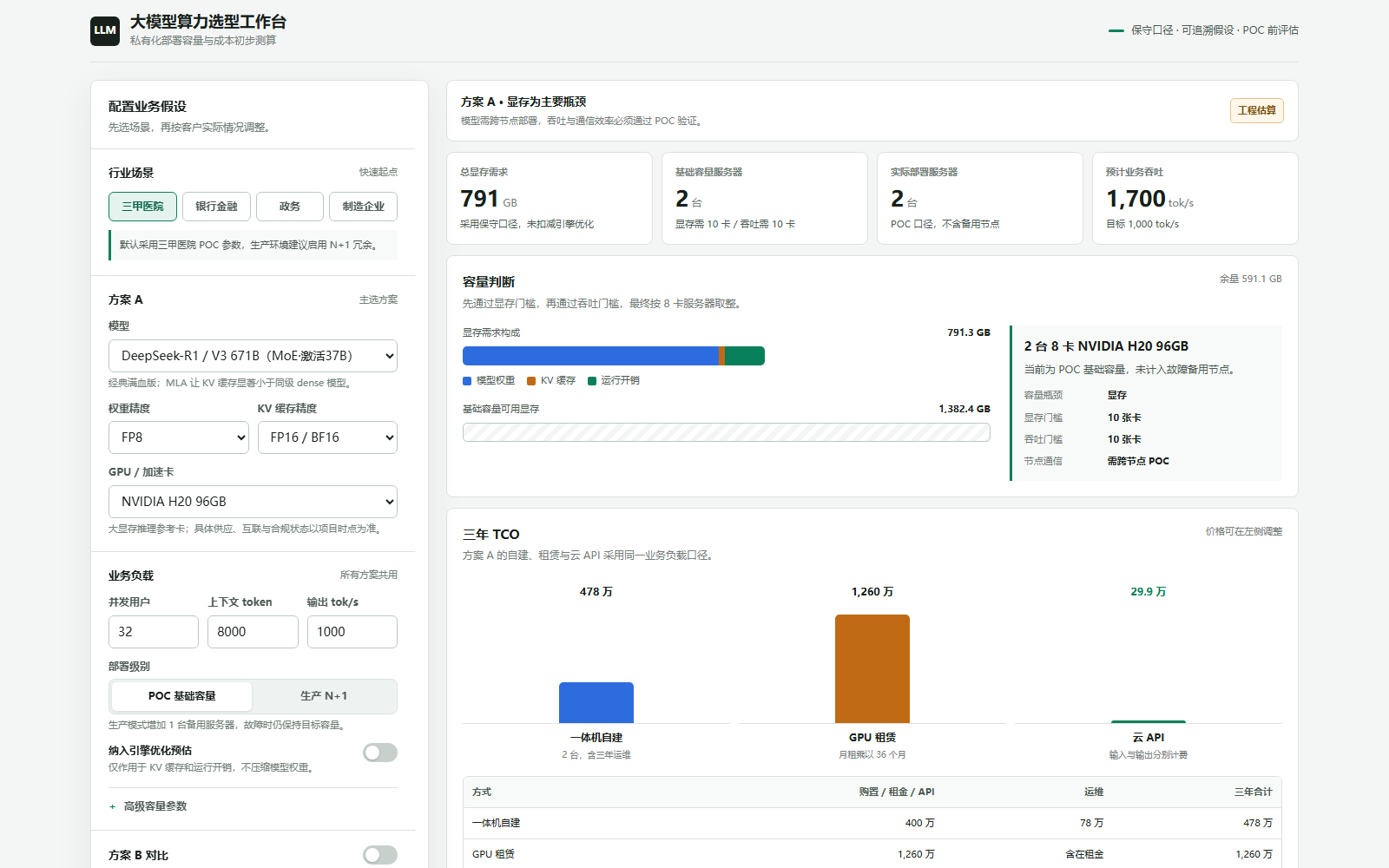This screenshot has width=1389, height=868.
Task: Click the 含在租金 cell
Action: [x=1085, y=854]
